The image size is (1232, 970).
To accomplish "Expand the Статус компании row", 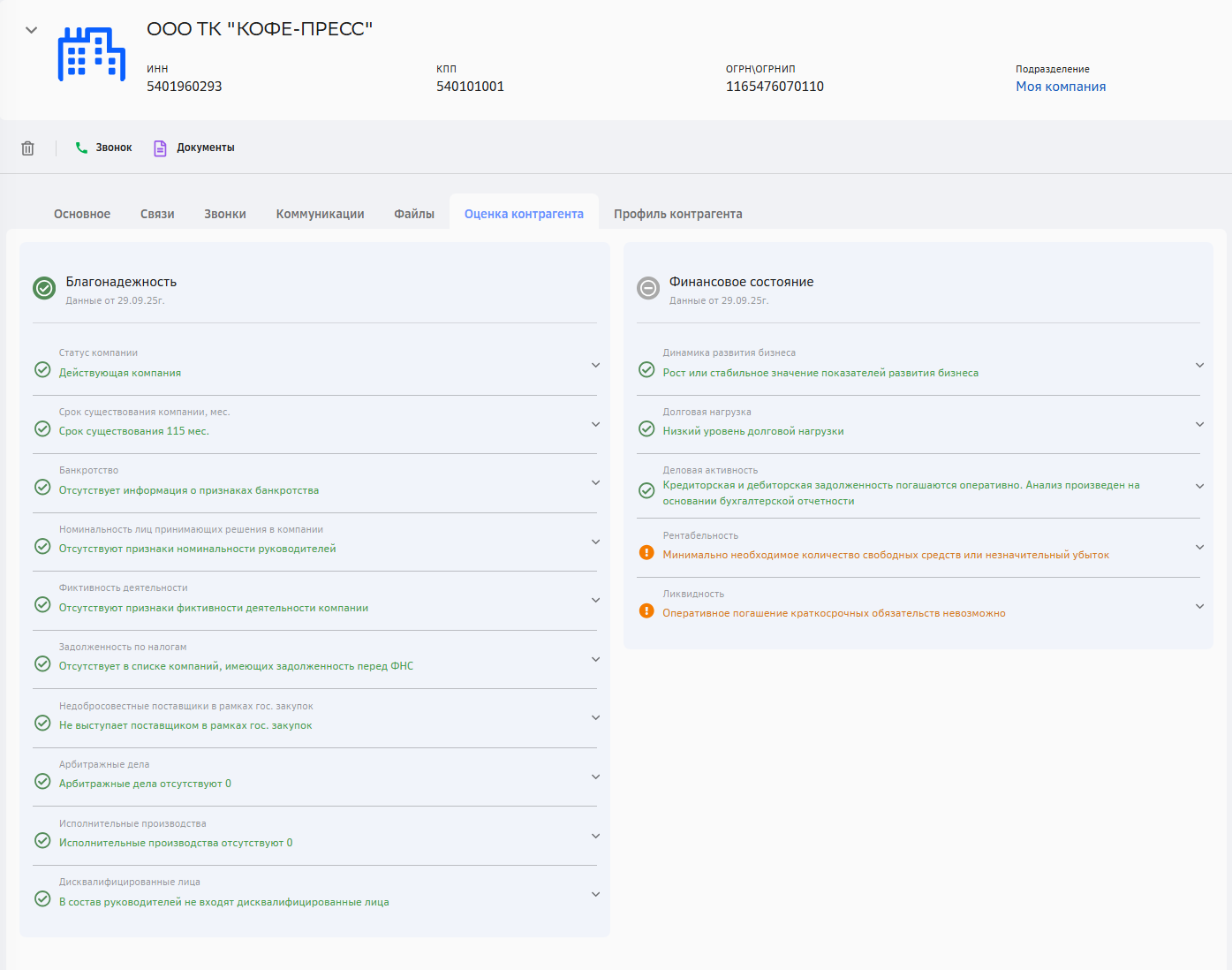I will point(595,365).
